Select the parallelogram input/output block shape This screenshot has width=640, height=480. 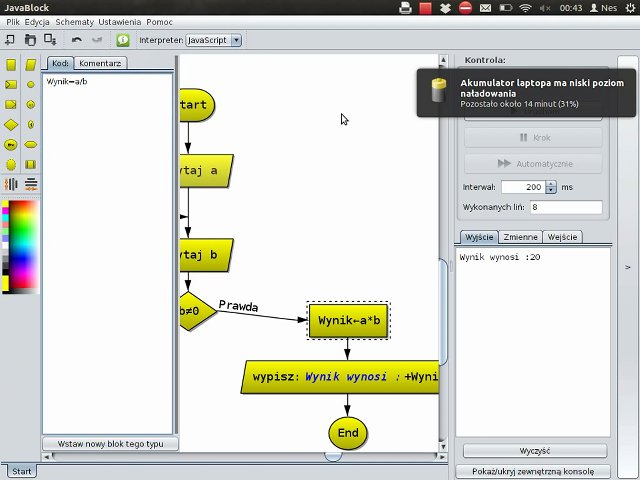tap(31, 64)
